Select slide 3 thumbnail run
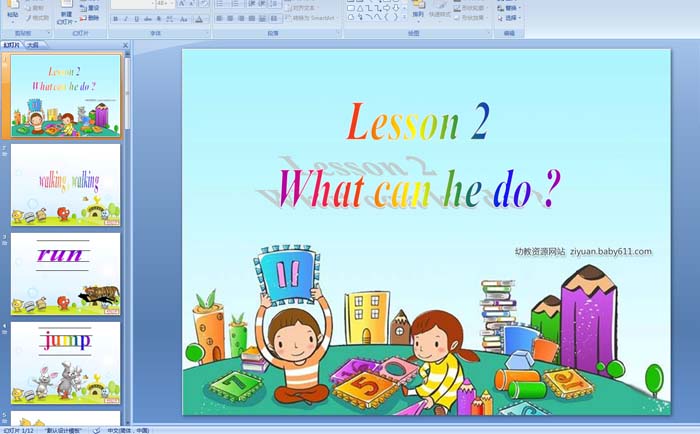700x434 pixels. coord(66,274)
